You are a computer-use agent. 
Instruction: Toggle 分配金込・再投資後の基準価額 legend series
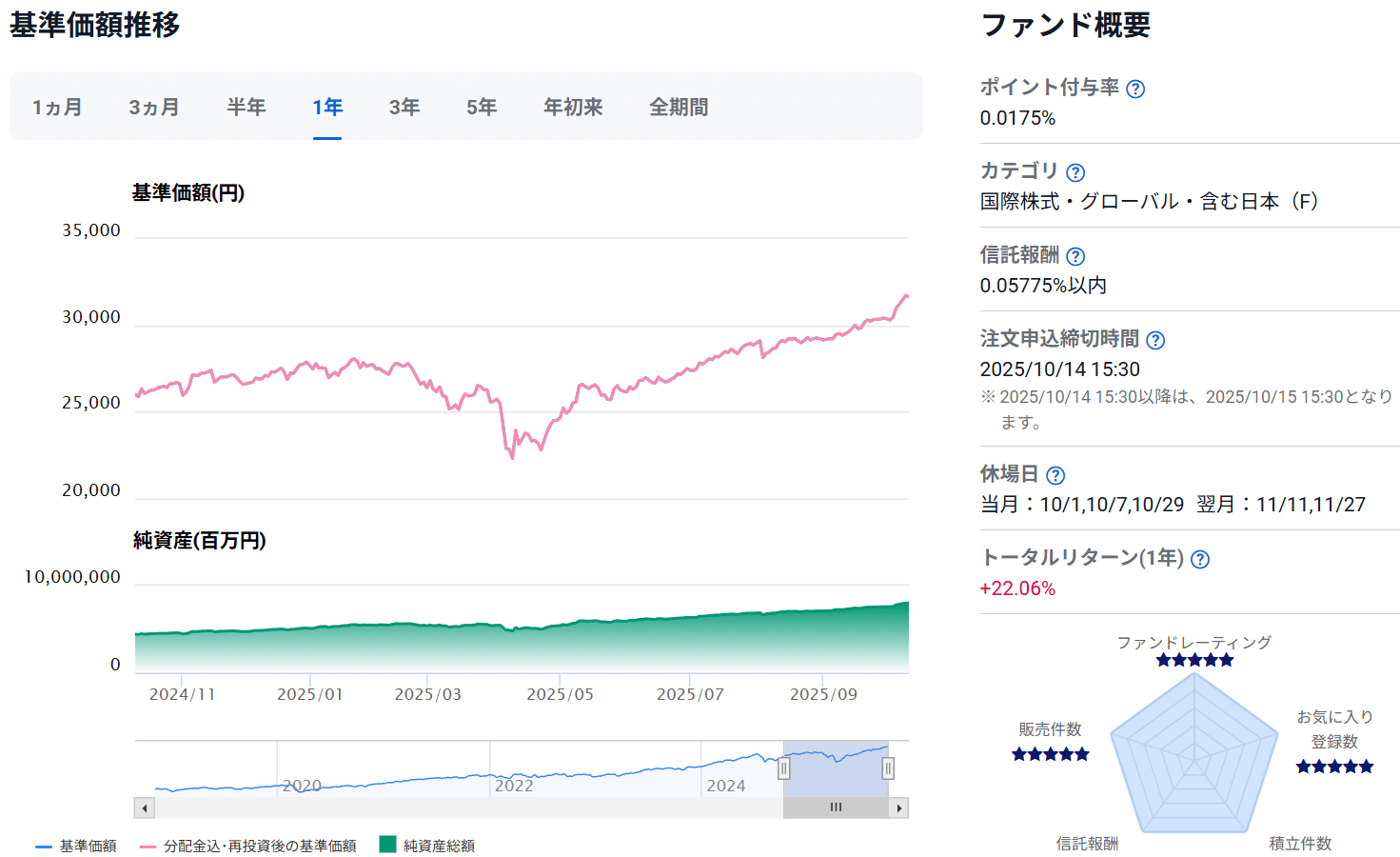[248, 846]
